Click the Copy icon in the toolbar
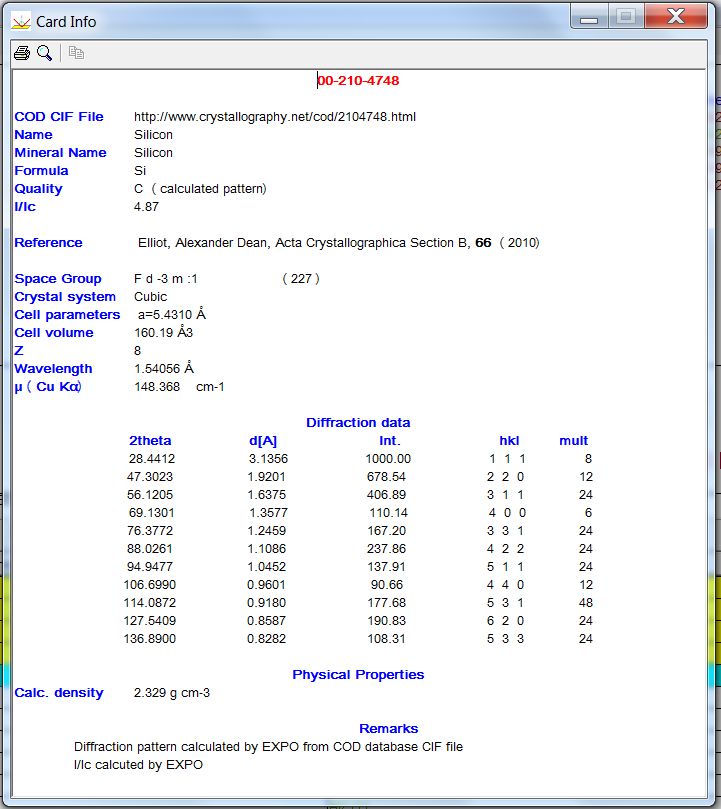The image size is (721, 809). pos(76,53)
